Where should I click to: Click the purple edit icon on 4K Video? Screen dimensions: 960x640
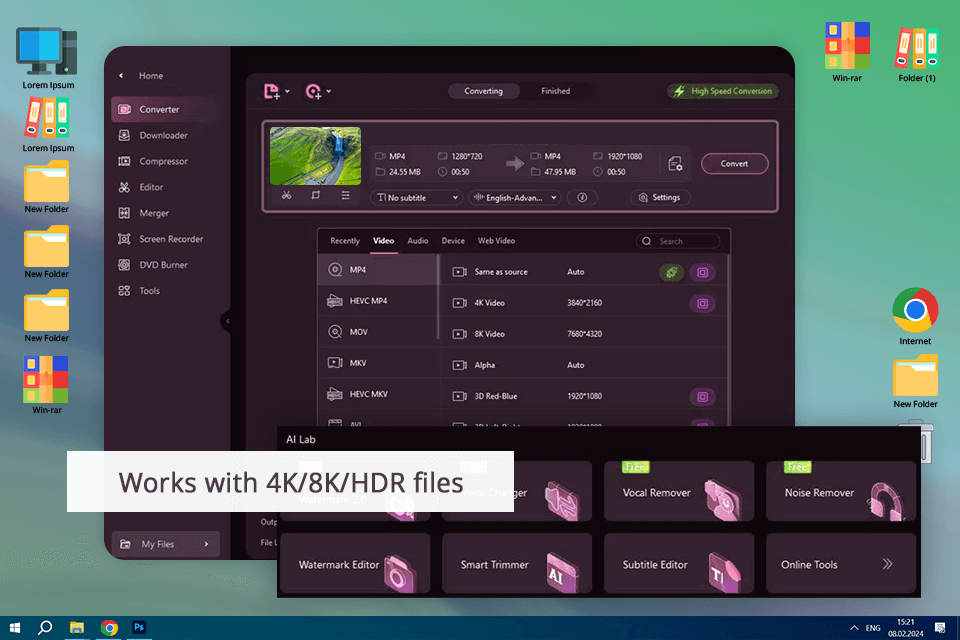click(x=702, y=304)
